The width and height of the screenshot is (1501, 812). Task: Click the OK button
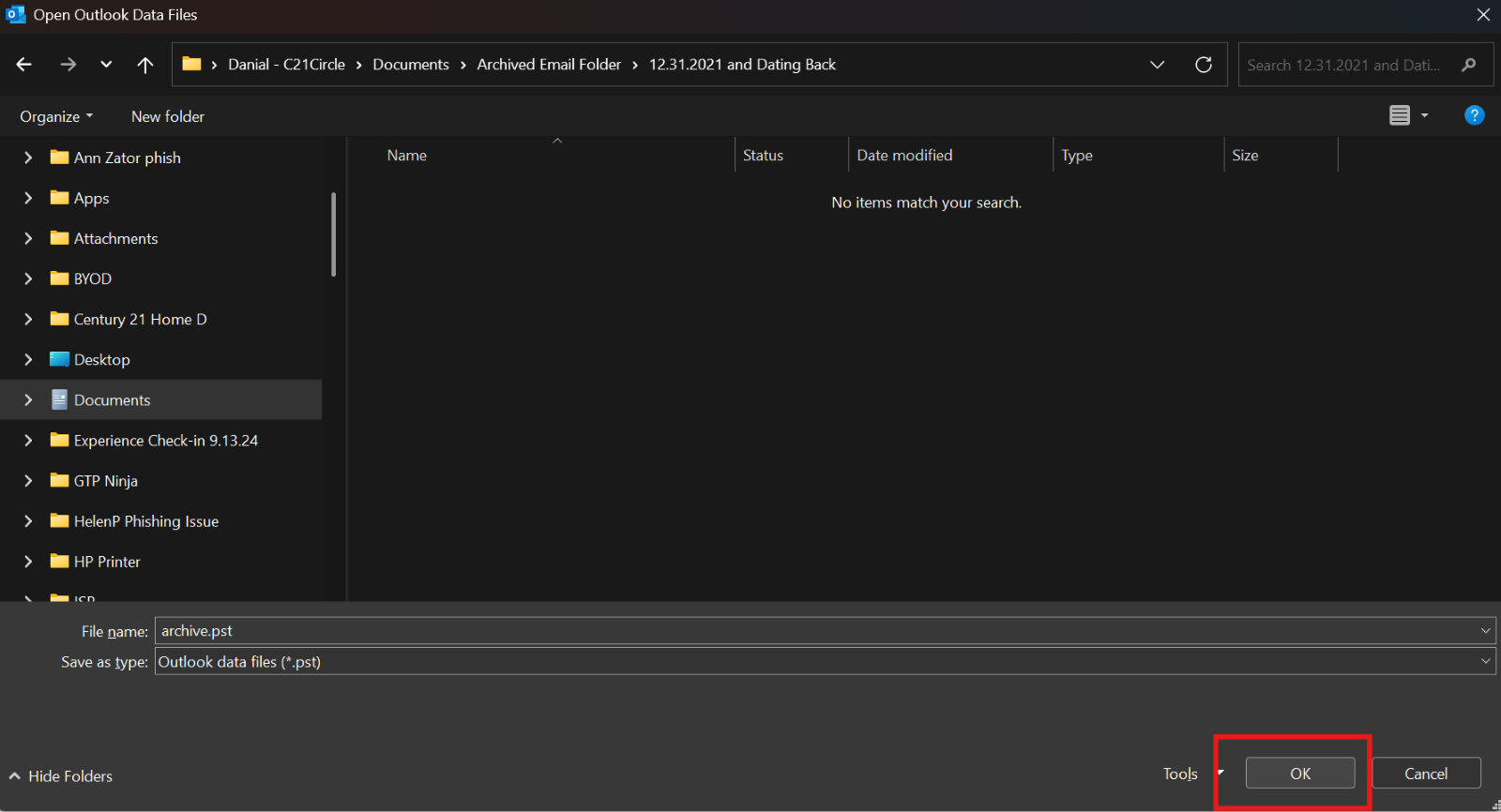pyautogui.click(x=1299, y=774)
